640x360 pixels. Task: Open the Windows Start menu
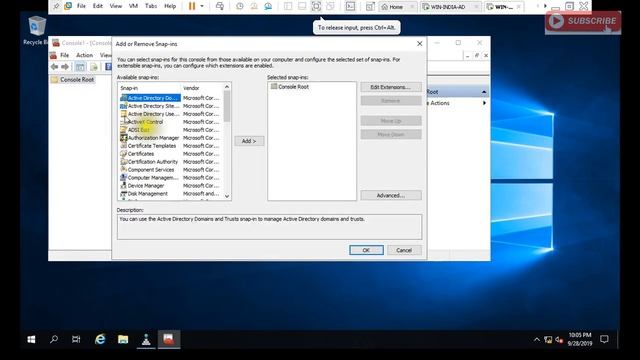[x=31, y=339]
